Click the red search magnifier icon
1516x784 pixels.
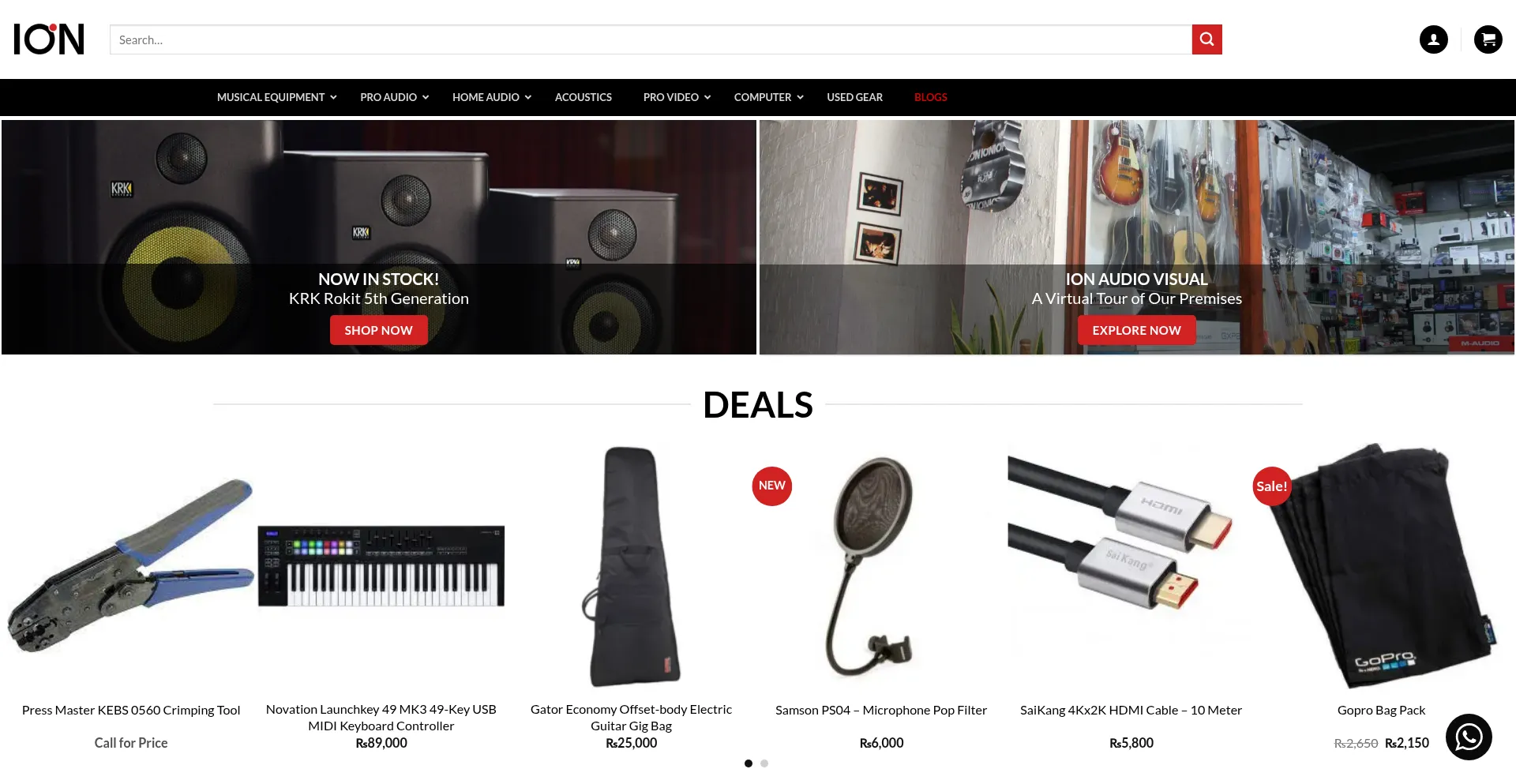[1206, 39]
